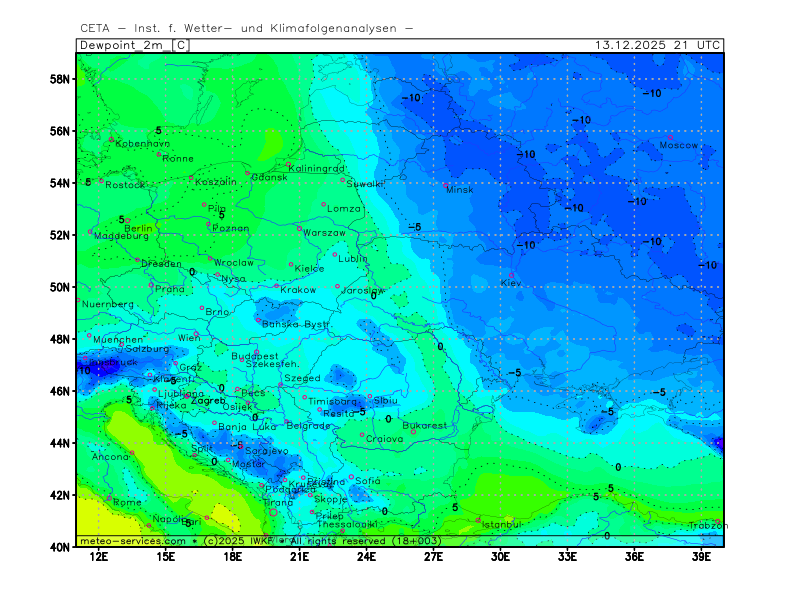Pick the Warszaw city marker
Viewport: 800px width, 600px height.
[x=299, y=228]
